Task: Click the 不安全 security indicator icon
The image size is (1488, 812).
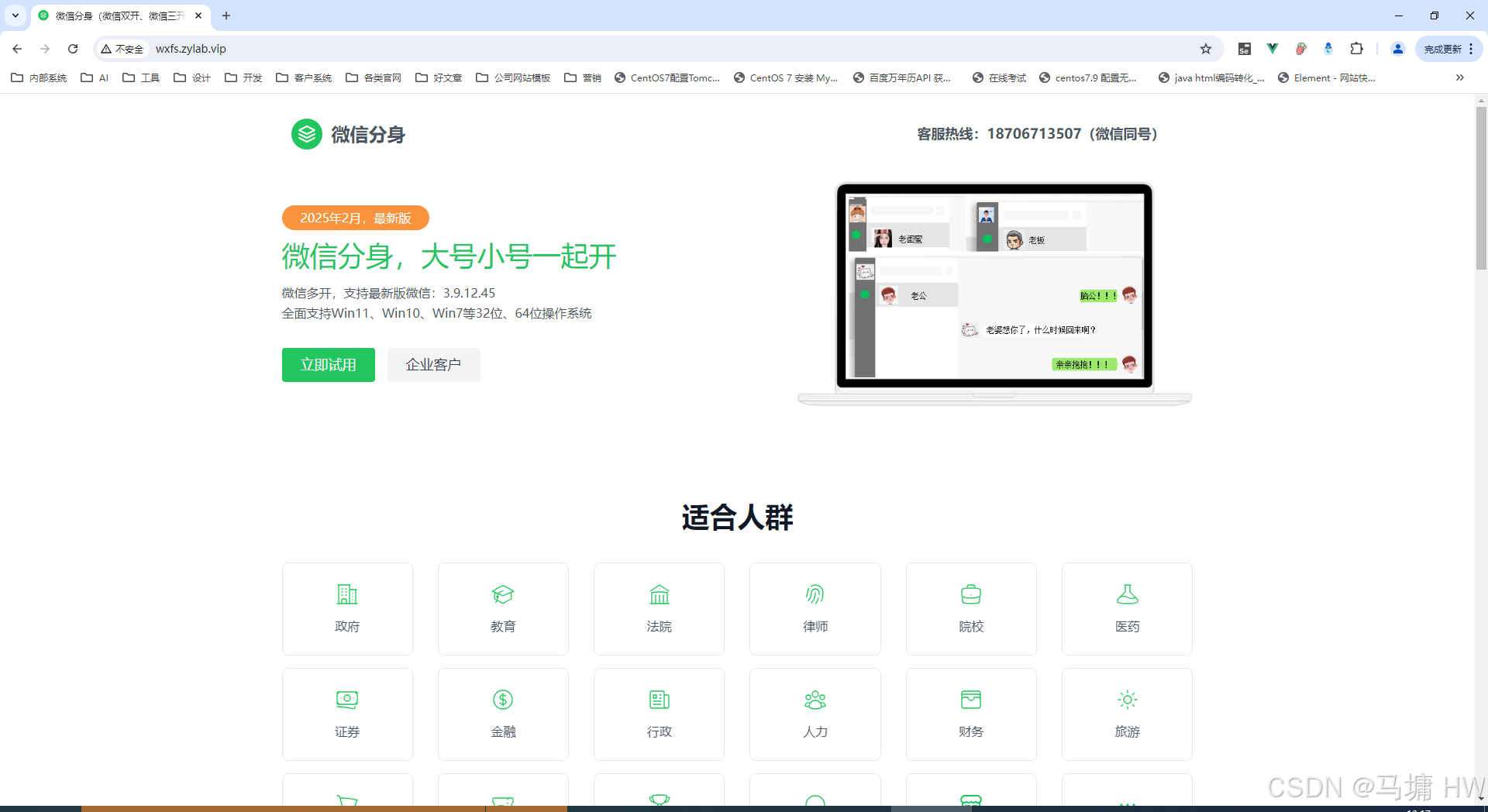Action: 106,48
